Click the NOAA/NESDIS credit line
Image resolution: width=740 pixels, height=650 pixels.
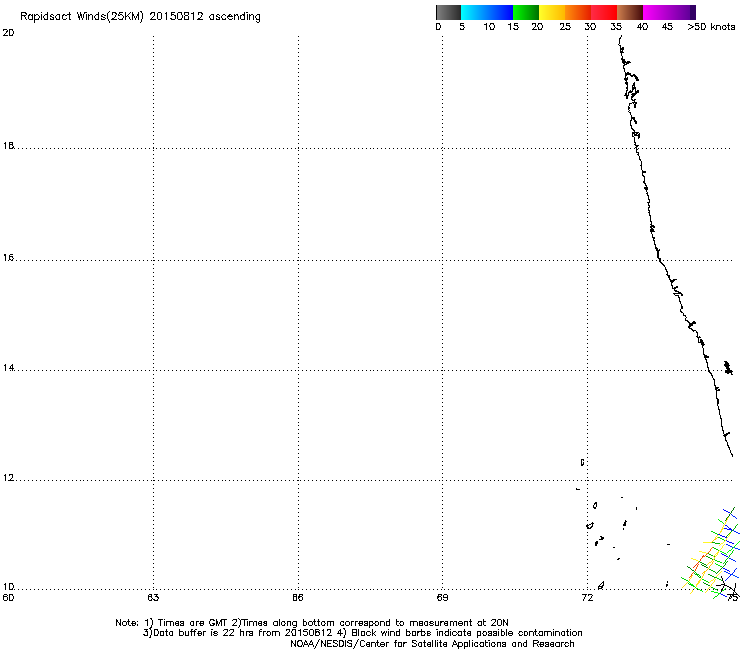[x=432, y=644]
